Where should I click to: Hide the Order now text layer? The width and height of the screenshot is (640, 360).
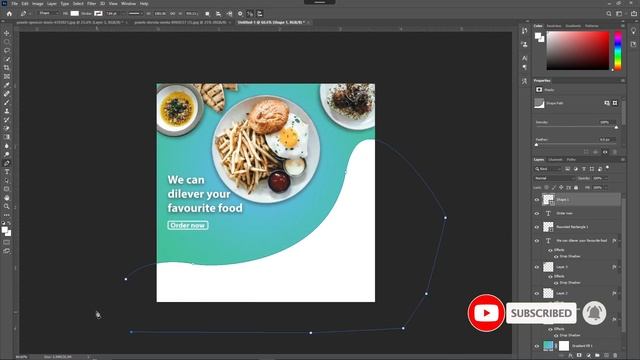[537, 213]
